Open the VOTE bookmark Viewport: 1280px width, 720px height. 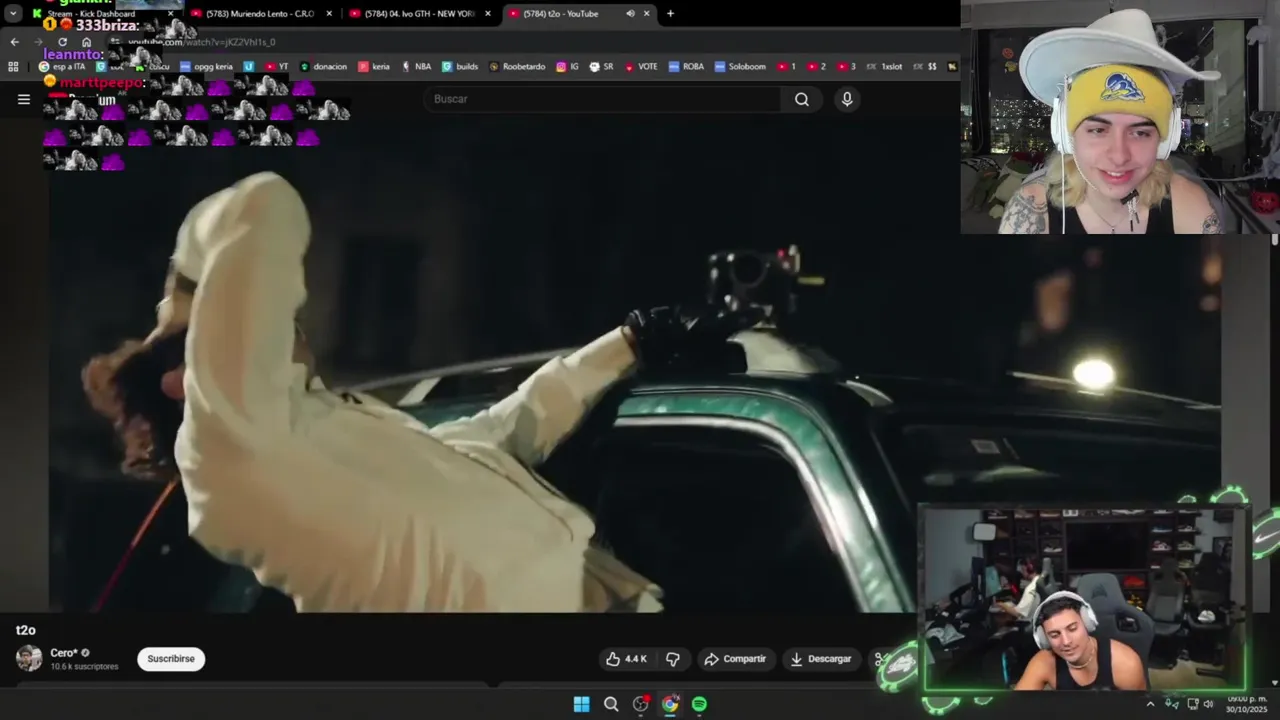641,67
